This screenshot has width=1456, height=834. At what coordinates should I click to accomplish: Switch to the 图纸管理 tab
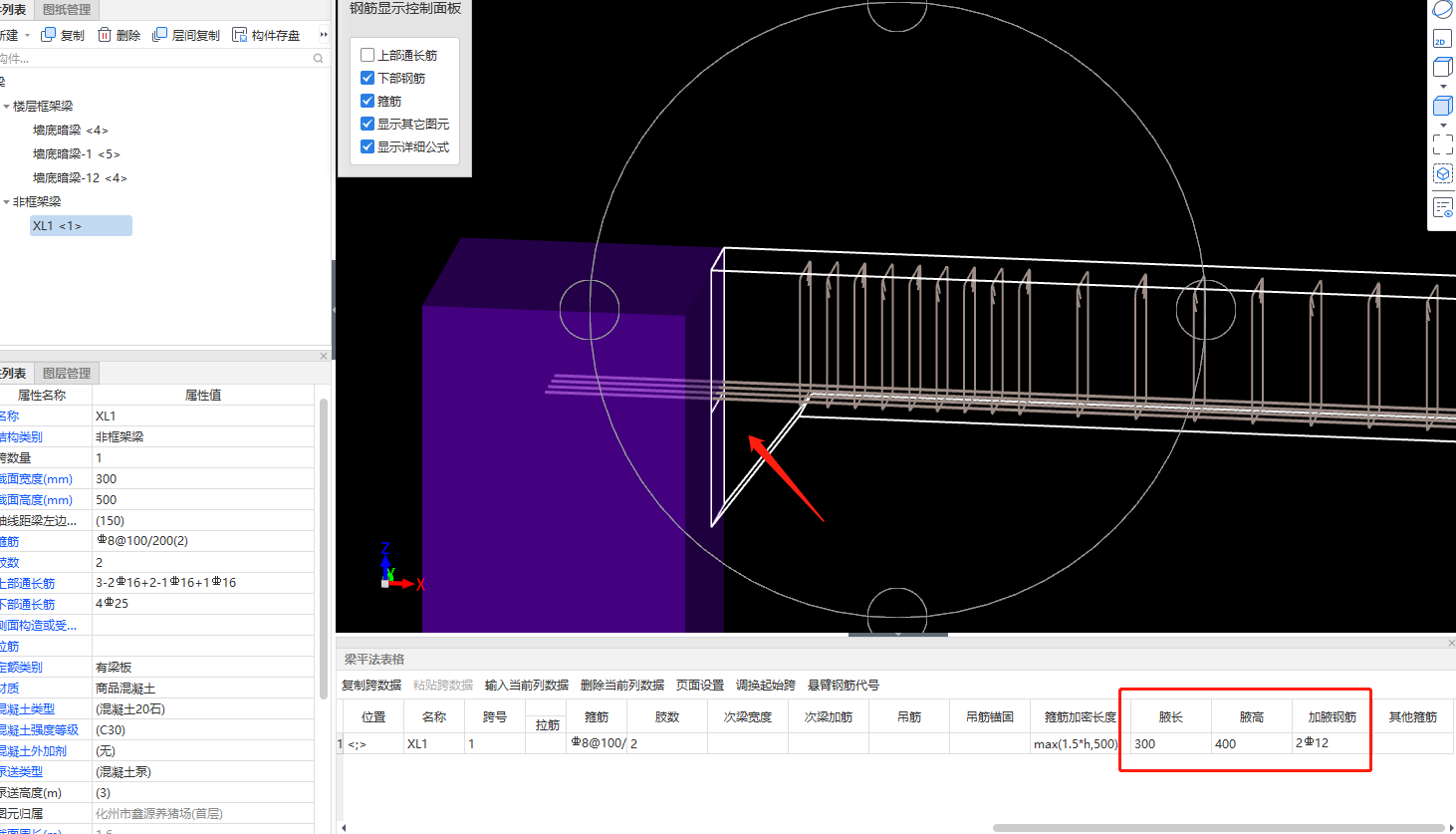pos(67,9)
